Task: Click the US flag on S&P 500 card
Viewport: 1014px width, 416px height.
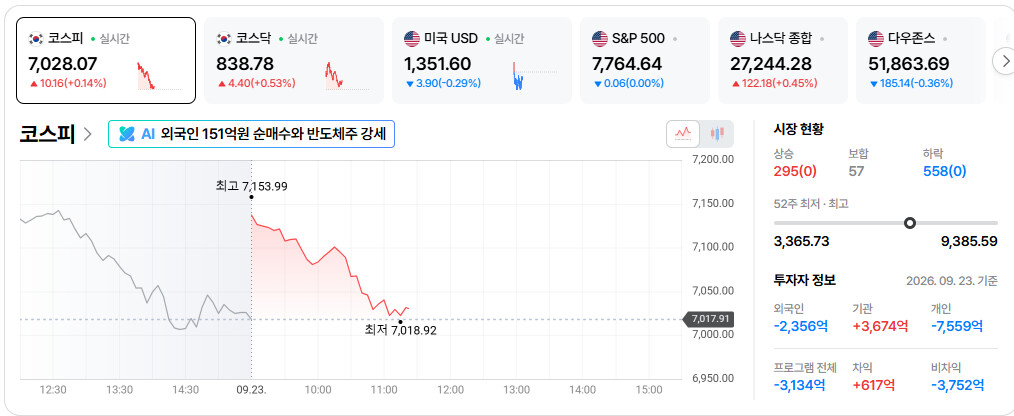Action: 599,39
